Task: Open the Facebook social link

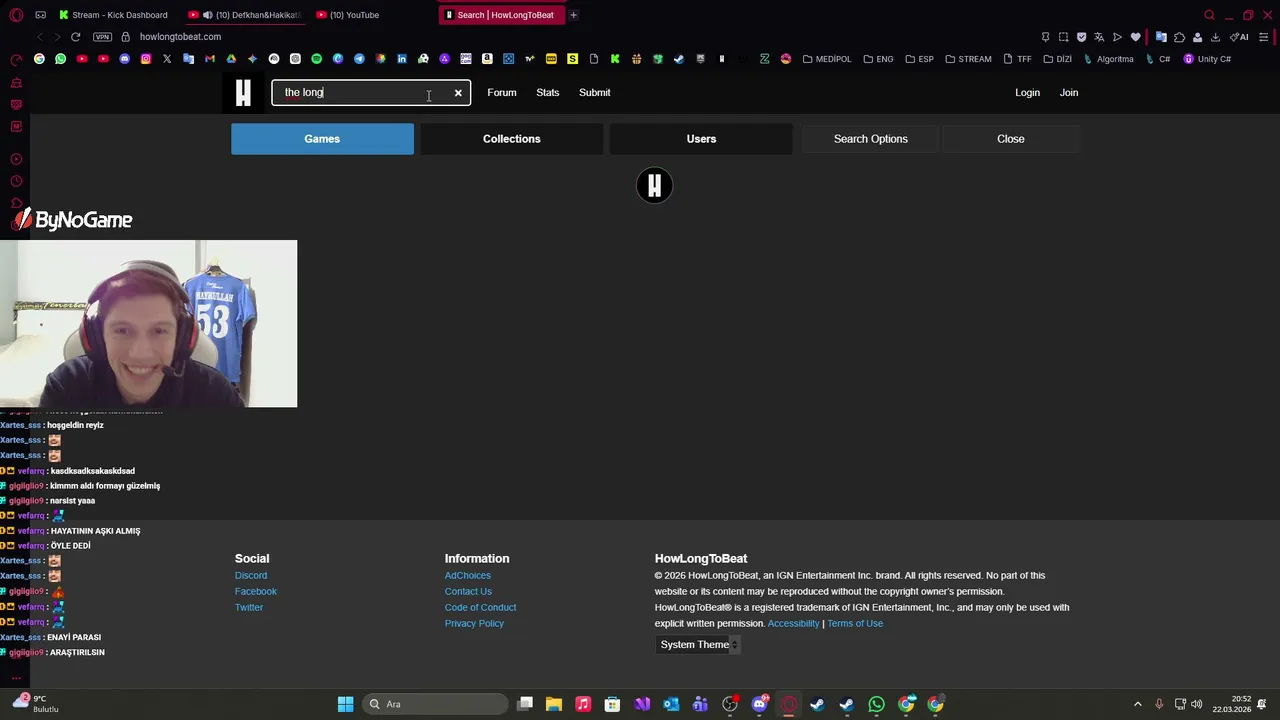Action: tap(256, 591)
